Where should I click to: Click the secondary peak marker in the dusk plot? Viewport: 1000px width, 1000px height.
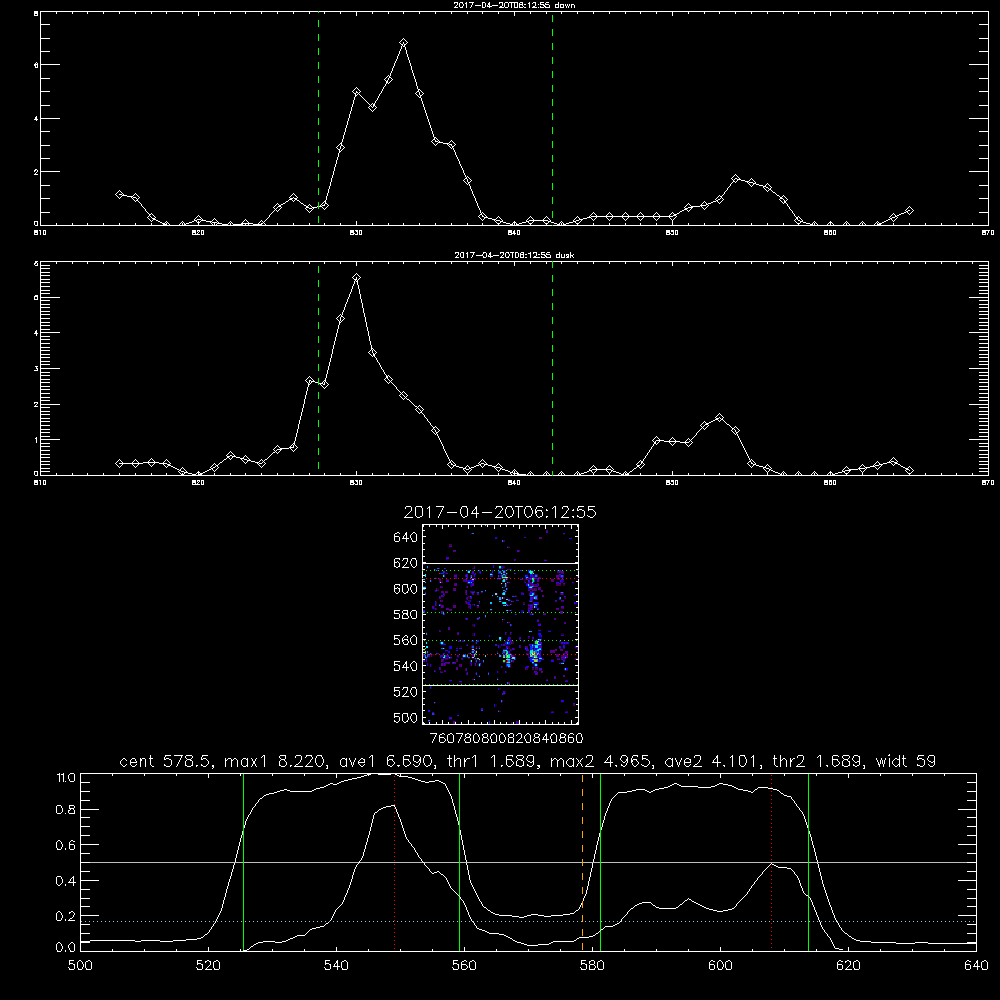pyautogui.click(x=720, y=418)
